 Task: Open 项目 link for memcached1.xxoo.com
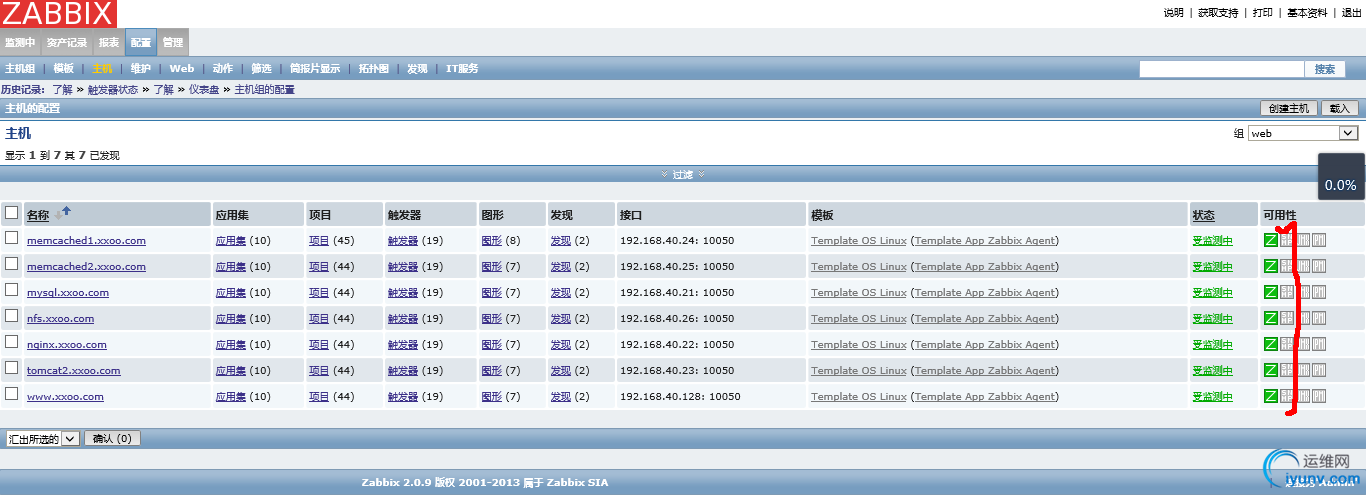319,241
